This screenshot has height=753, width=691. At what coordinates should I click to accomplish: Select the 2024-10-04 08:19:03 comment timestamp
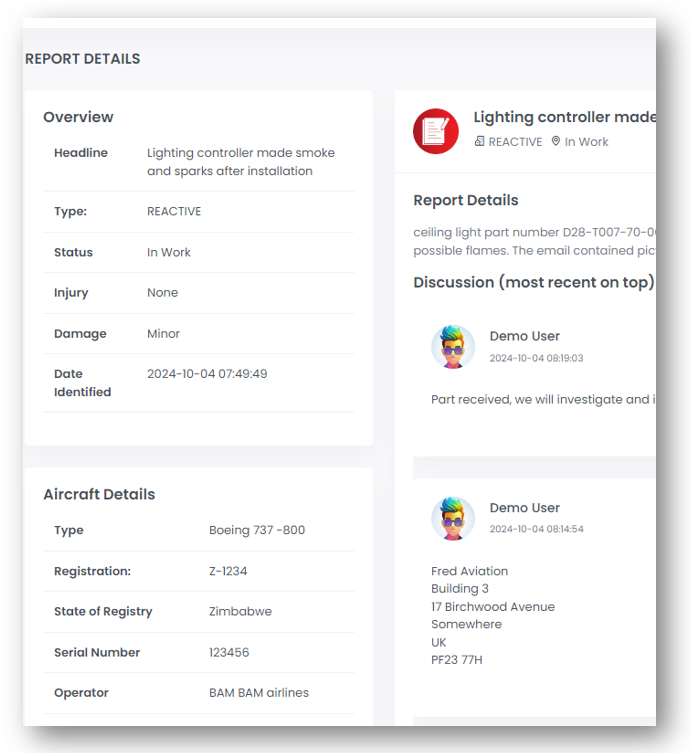point(536,358)
